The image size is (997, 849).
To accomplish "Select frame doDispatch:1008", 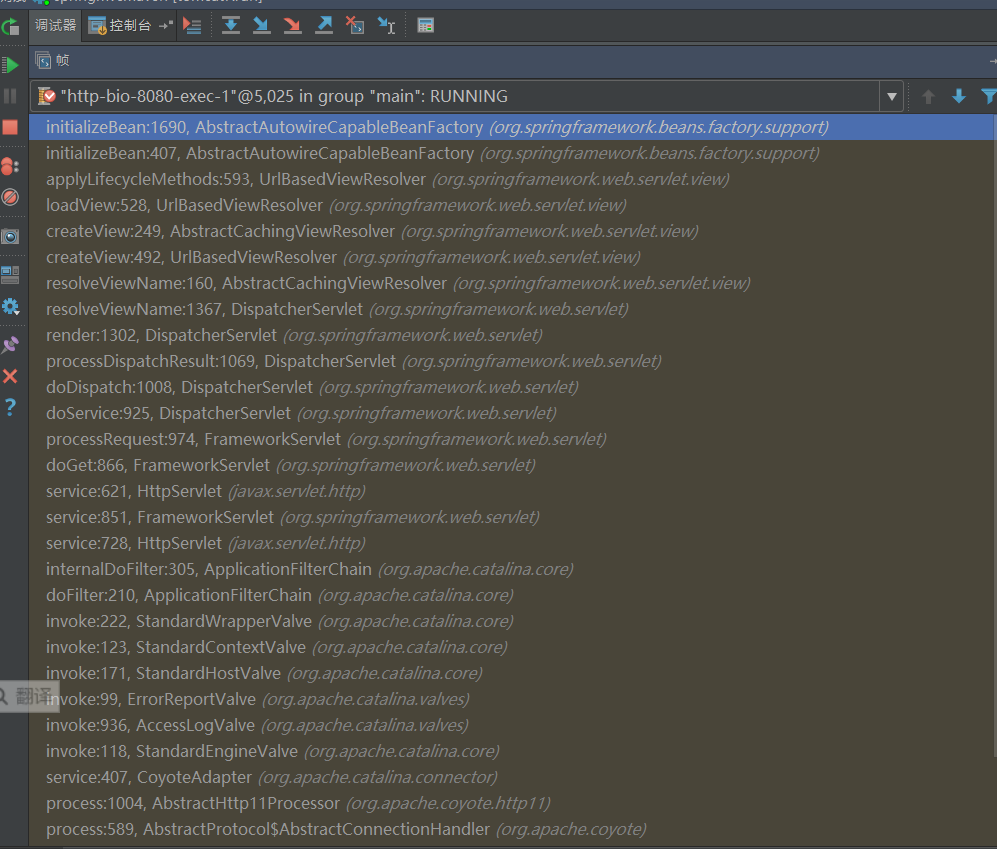I will point(511,387).
